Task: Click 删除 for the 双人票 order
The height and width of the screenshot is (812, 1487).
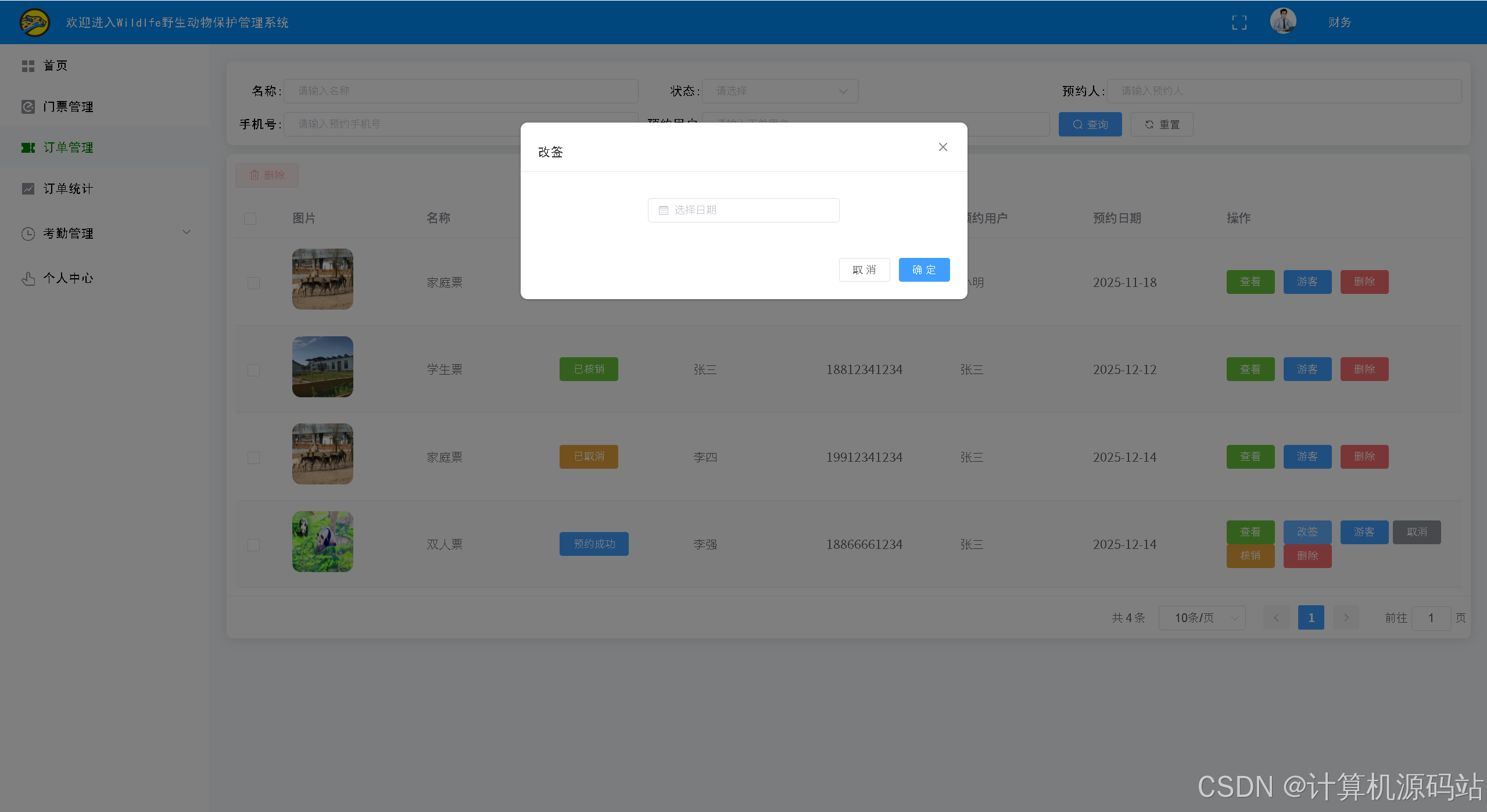Action: 1307,556
